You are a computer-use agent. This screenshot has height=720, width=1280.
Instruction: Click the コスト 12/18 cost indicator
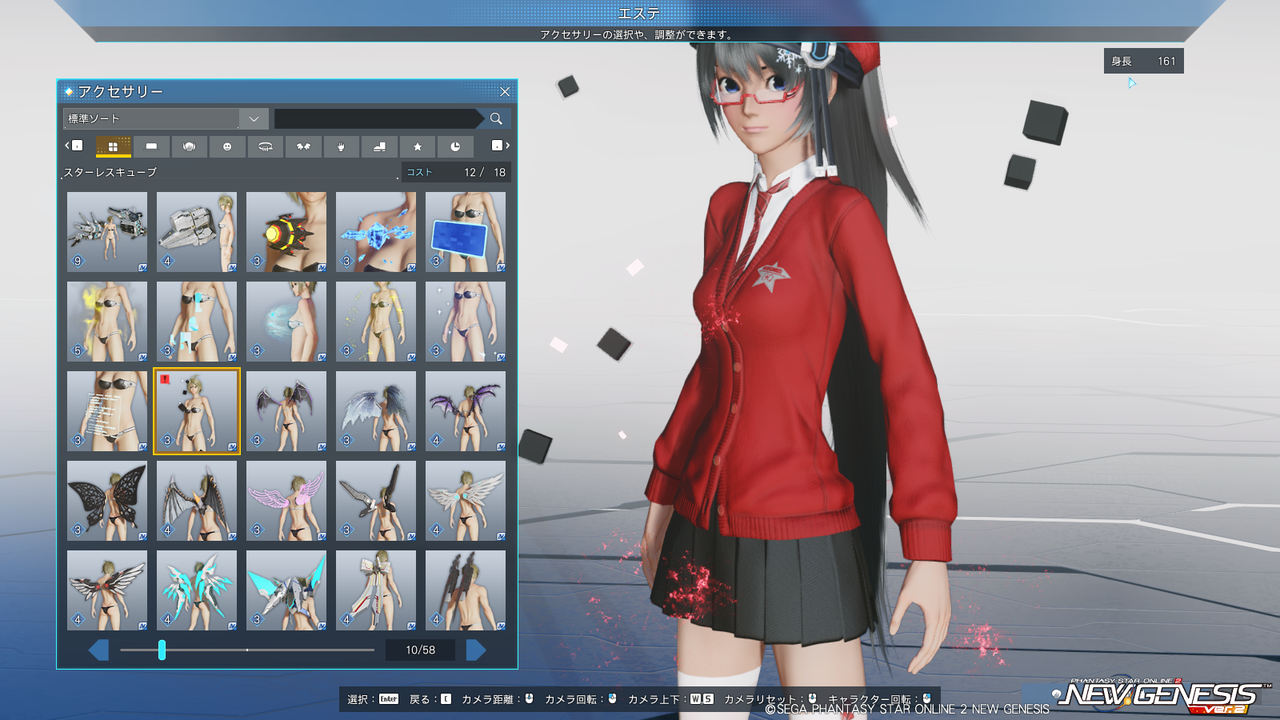point(456,172)
